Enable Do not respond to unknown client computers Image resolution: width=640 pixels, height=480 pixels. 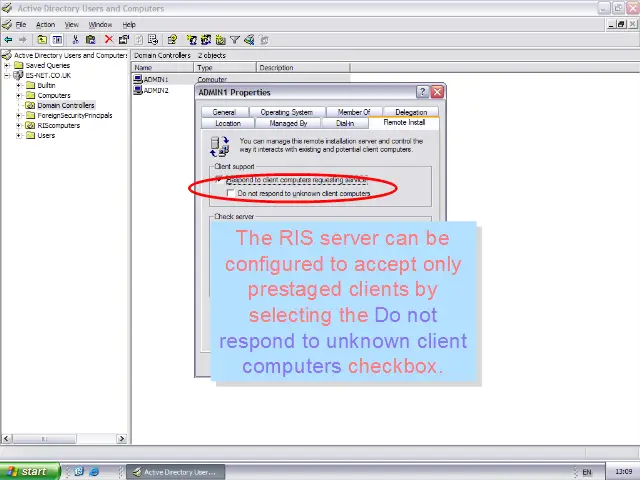[x=231, y=193]
